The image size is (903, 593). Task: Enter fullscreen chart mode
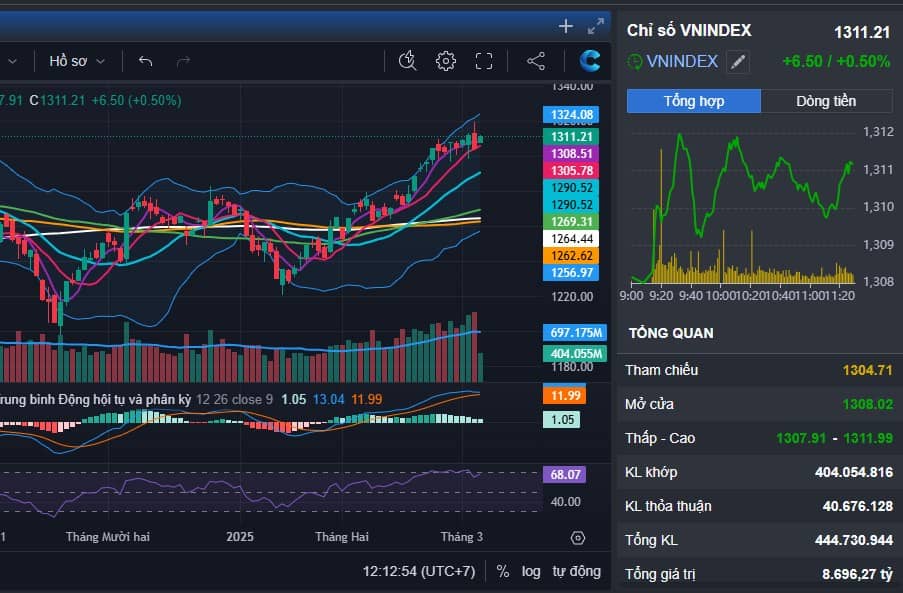pos(484,61)
